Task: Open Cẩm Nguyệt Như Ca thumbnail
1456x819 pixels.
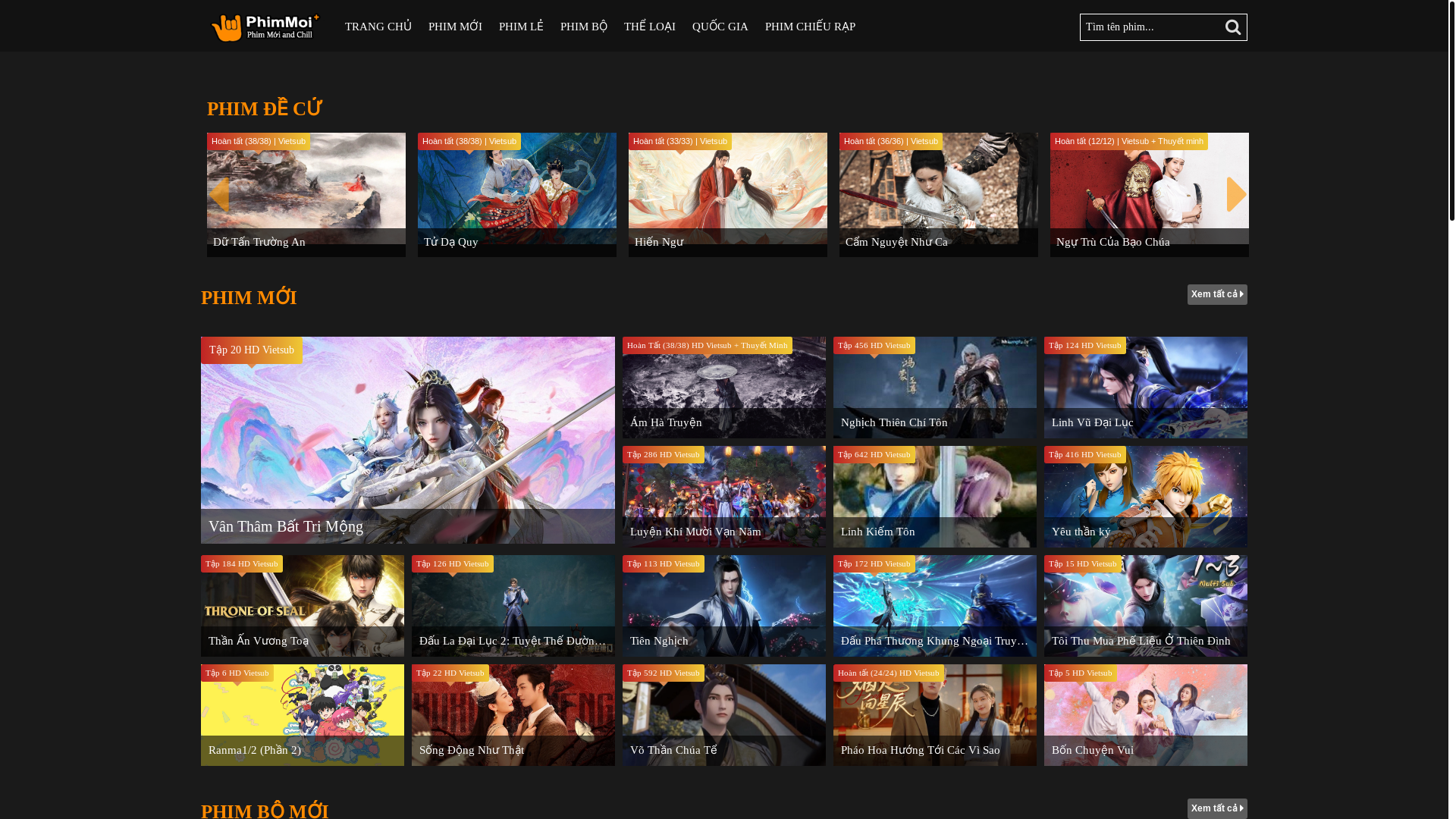Action: tap(939, 195)
